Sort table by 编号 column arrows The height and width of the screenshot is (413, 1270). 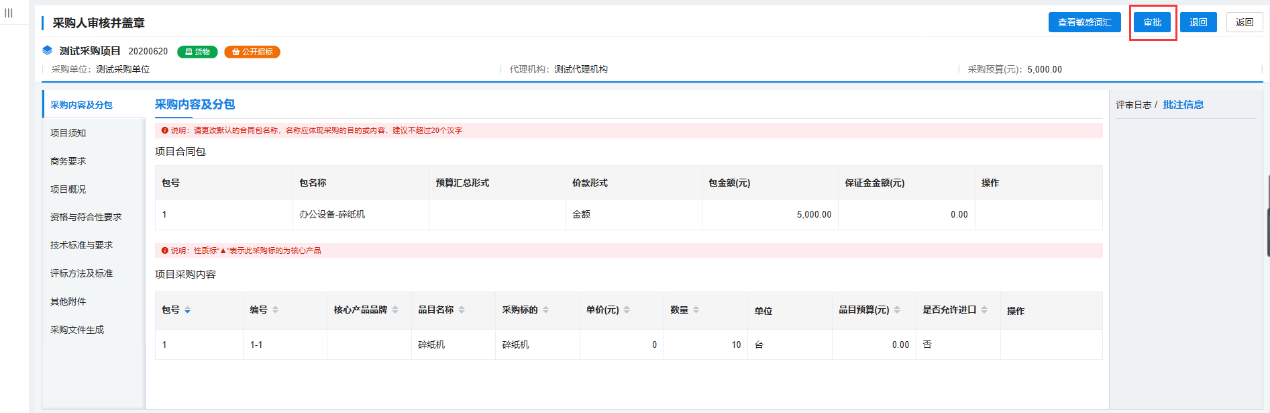coord(275,310)
